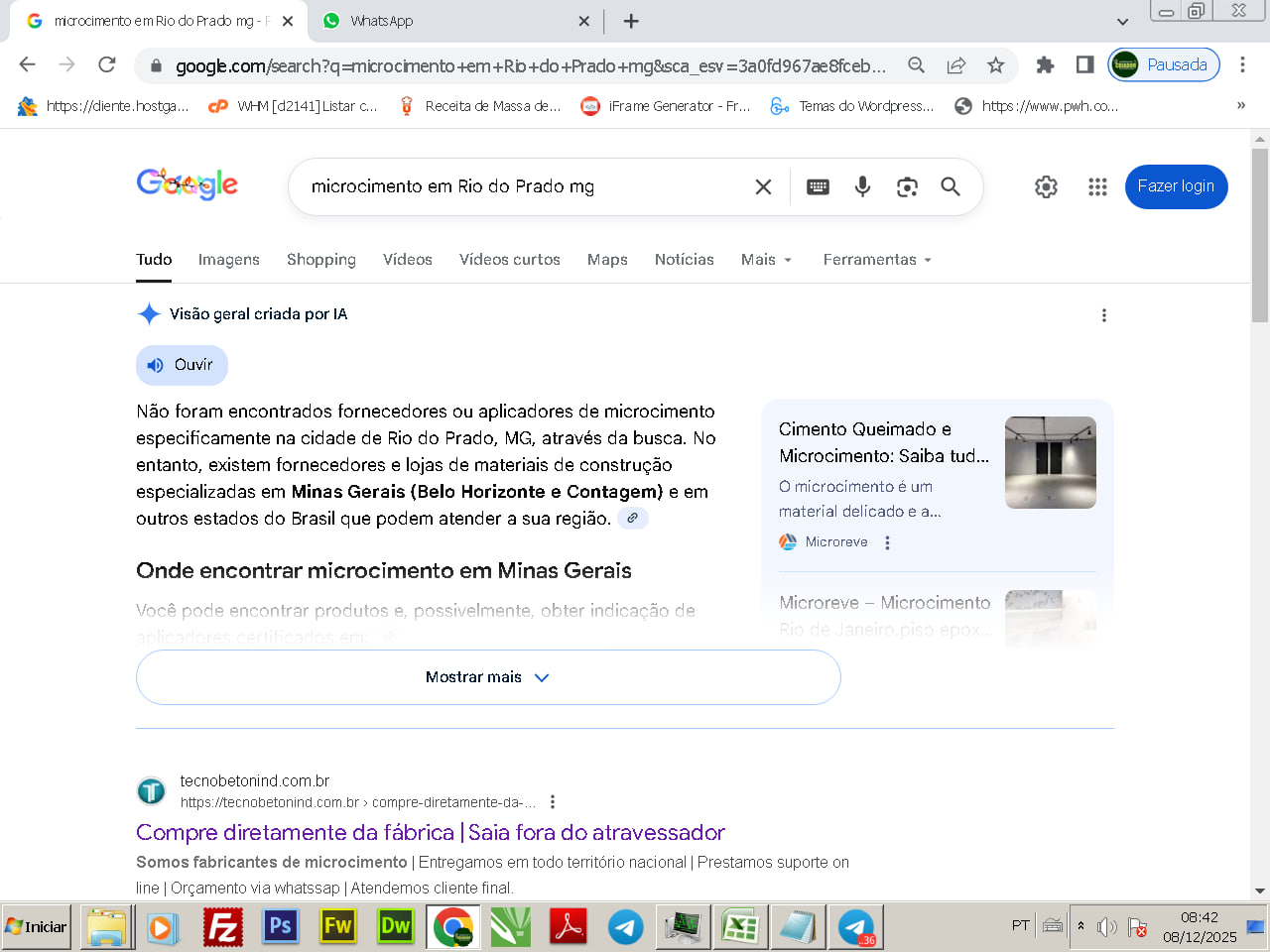Expand AI overview with Mostrar mais
1270x952 pixels.
tap(487, 677)
